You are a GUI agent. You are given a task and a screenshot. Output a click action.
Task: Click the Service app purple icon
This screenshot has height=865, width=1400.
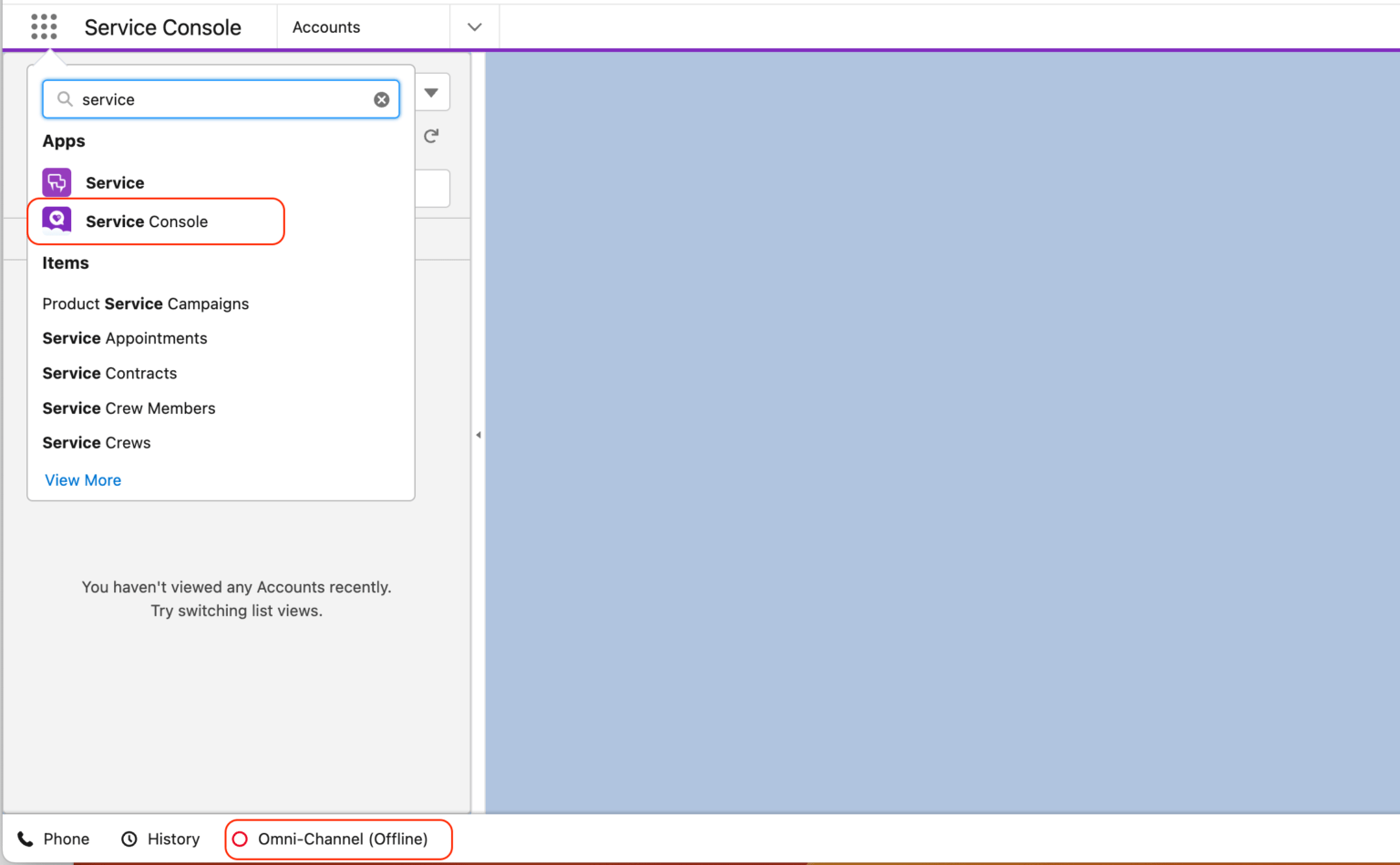(56, 182)
